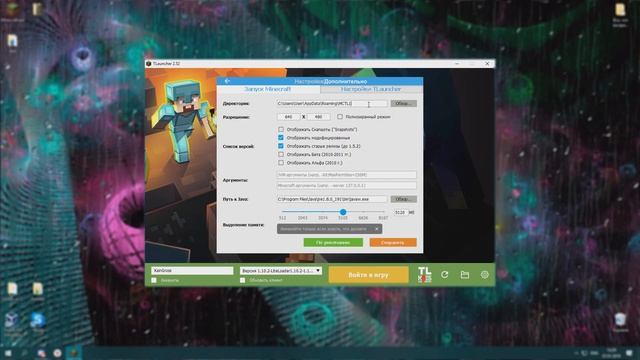Open the Minecraft version dropdown
Viewport: 640px width, 360px height.
tap(281, 271)
